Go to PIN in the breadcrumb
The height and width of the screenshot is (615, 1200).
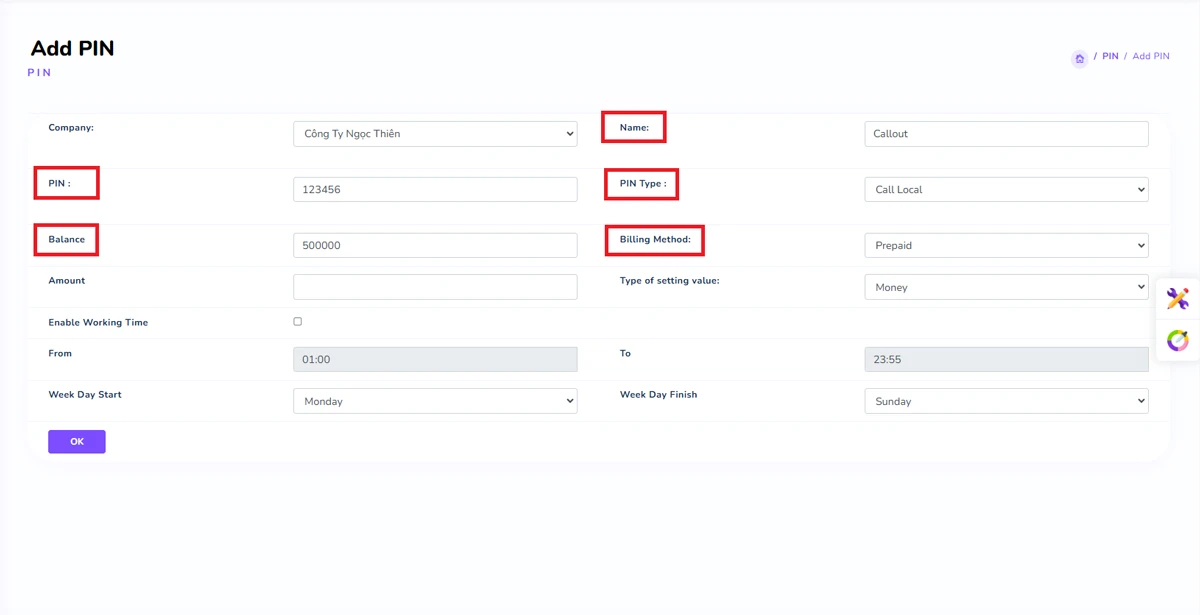(1110, 57)
